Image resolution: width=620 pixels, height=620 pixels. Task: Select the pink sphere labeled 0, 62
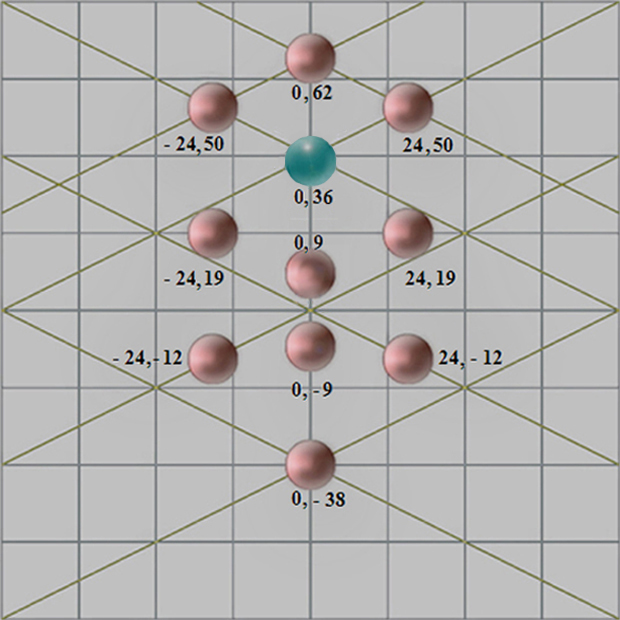tap(310, 57)
